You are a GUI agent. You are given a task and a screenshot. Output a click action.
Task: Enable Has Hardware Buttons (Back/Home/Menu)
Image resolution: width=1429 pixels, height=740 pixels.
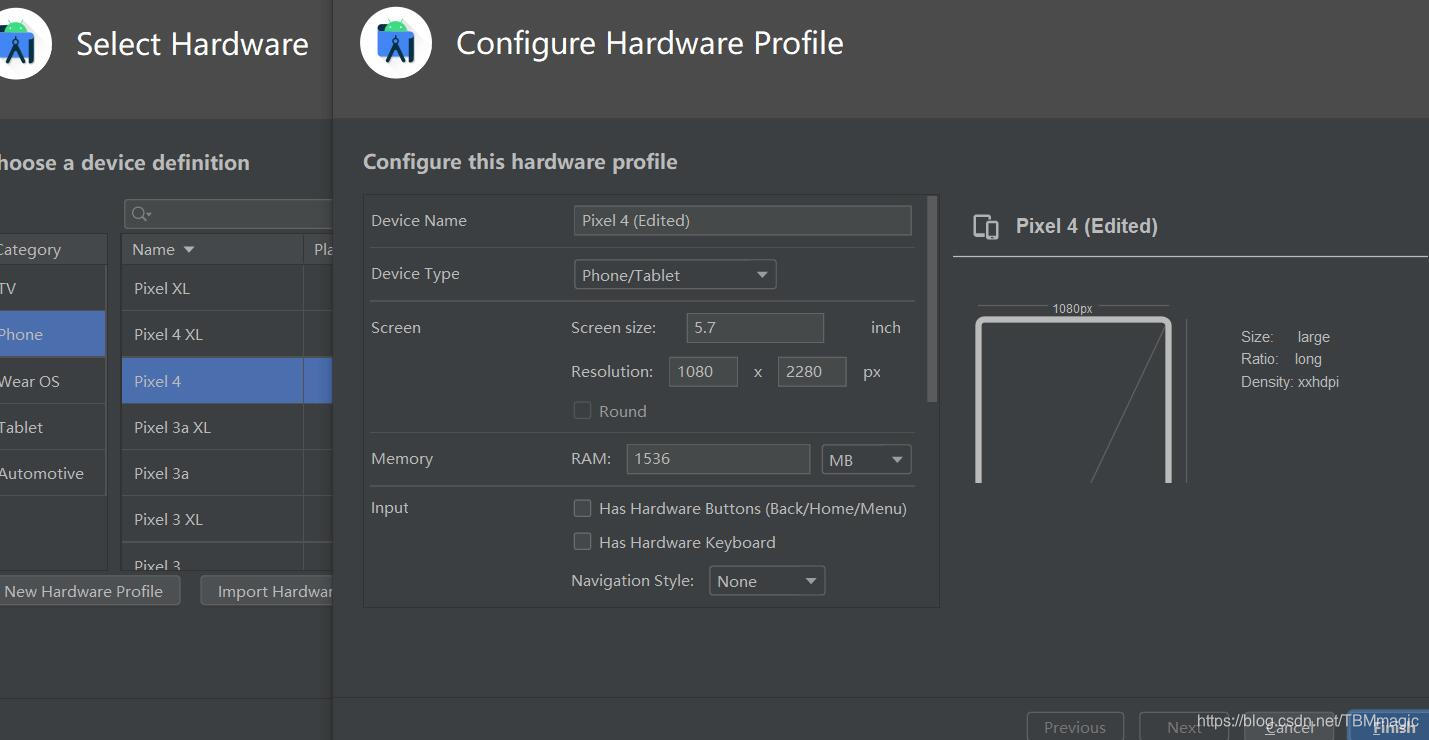582,508
